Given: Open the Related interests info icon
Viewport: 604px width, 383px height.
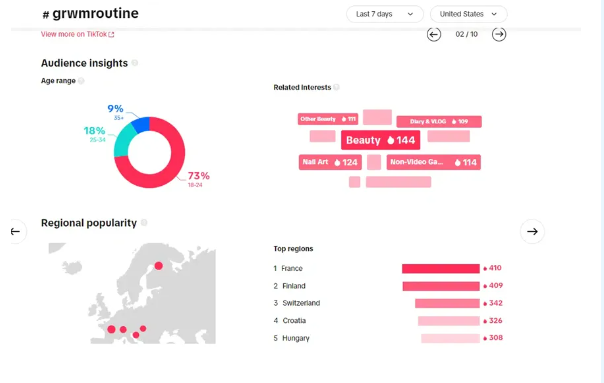Looking at the screenshot, I should 336,87.
